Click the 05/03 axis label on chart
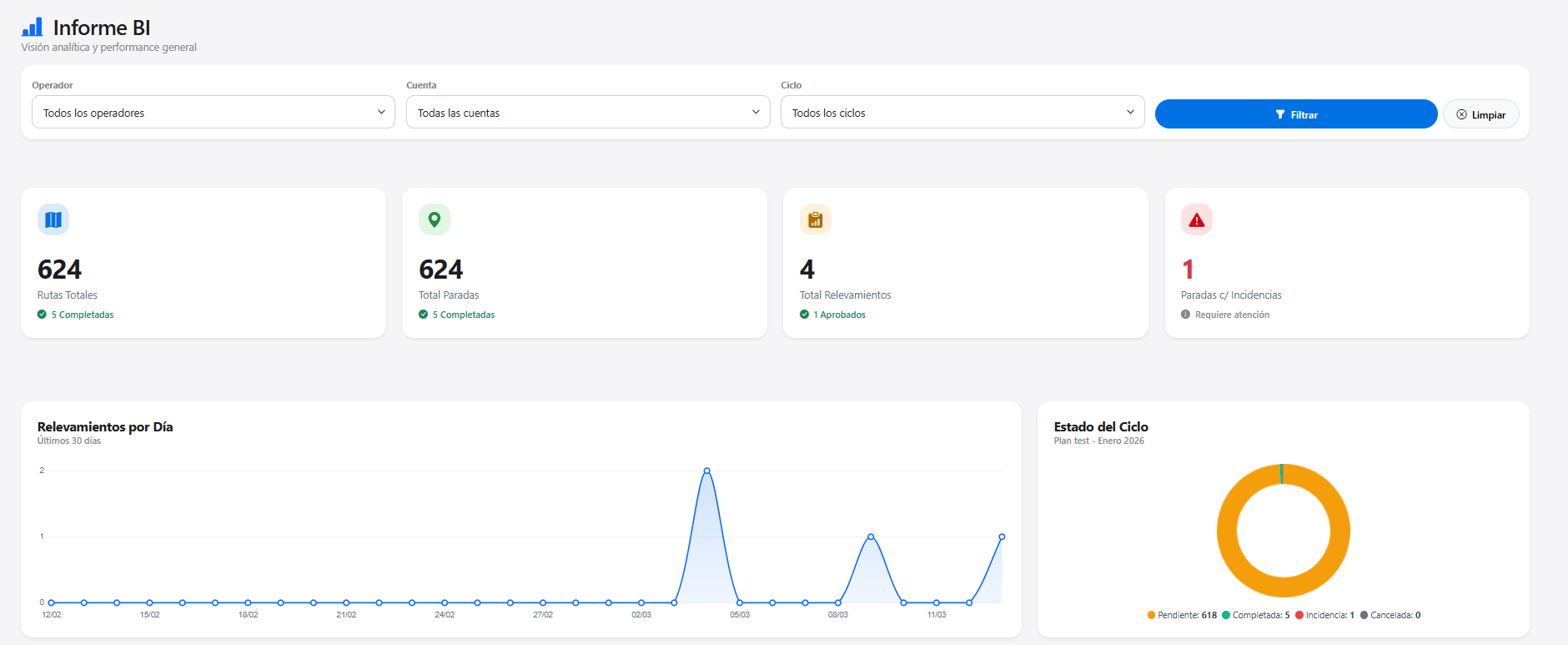This screenshot has height=645, width=1568. [x=740, y=615]
